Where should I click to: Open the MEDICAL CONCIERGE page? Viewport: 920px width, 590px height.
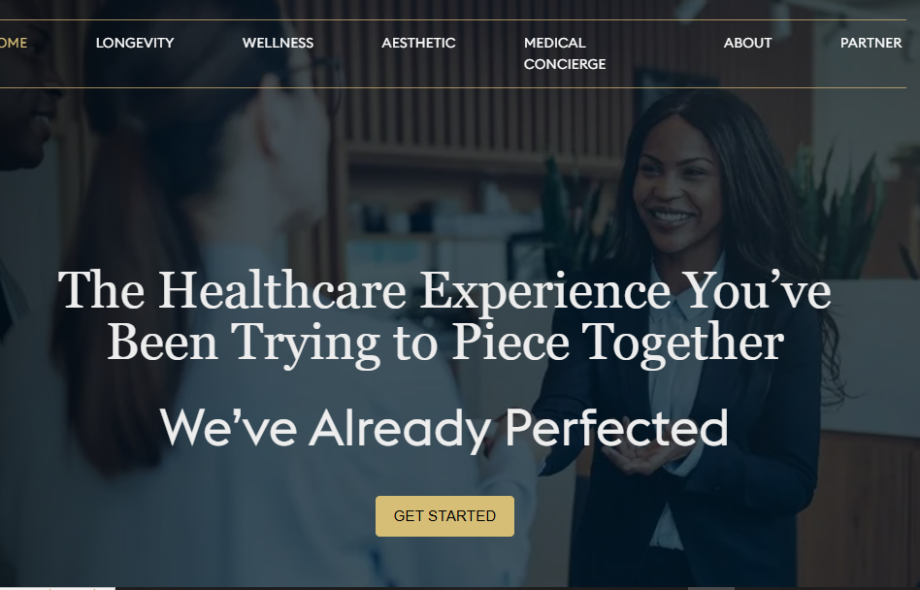point(564,53)
